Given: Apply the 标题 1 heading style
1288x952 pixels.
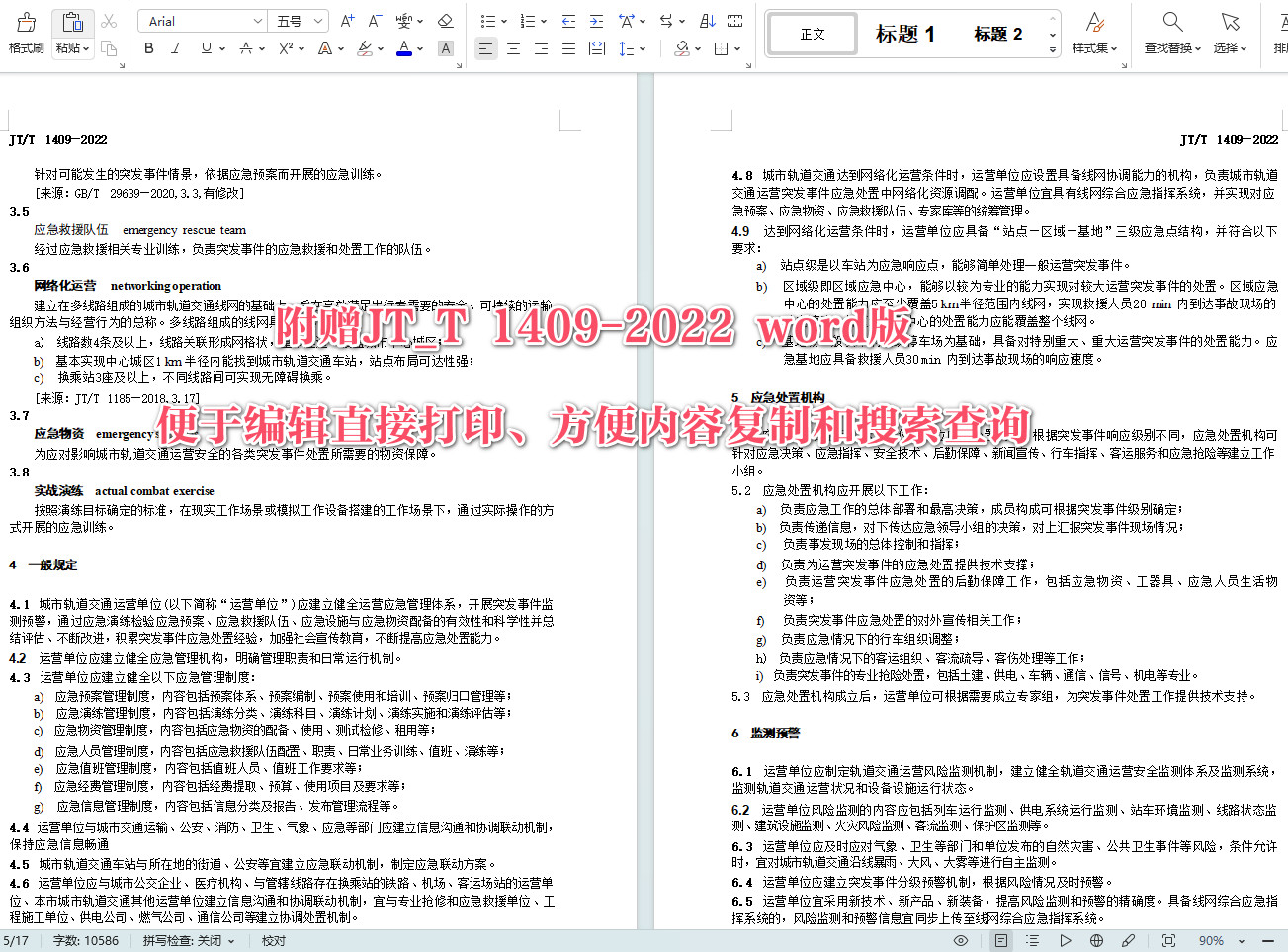Looking at the screenshot, I should (903, 32).
